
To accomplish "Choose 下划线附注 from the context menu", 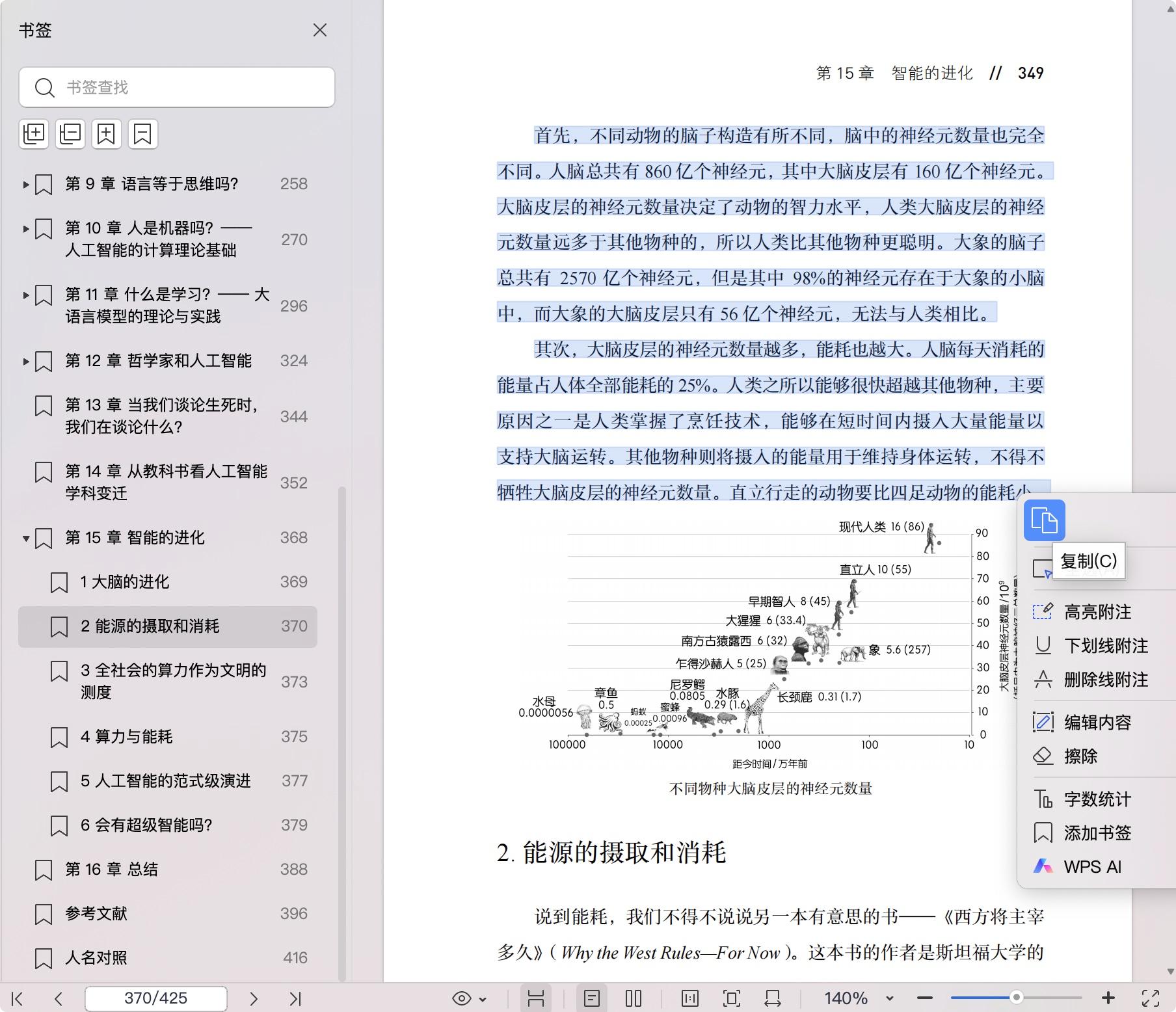I will (x=1097, y=646).
